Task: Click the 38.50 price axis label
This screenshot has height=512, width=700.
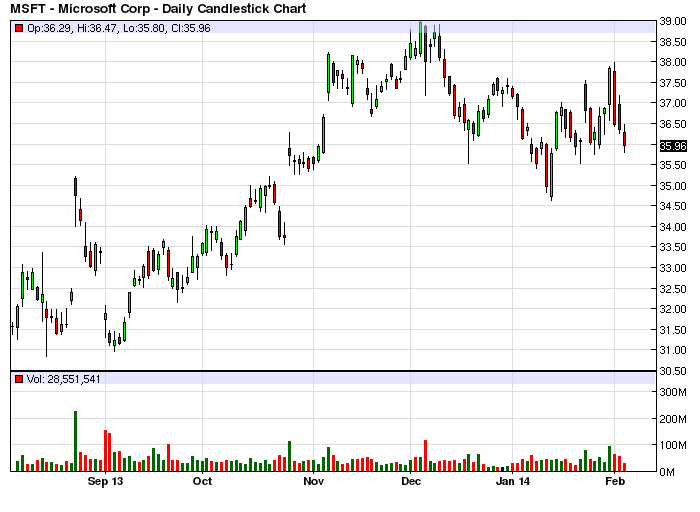Action: pos(673,42)
